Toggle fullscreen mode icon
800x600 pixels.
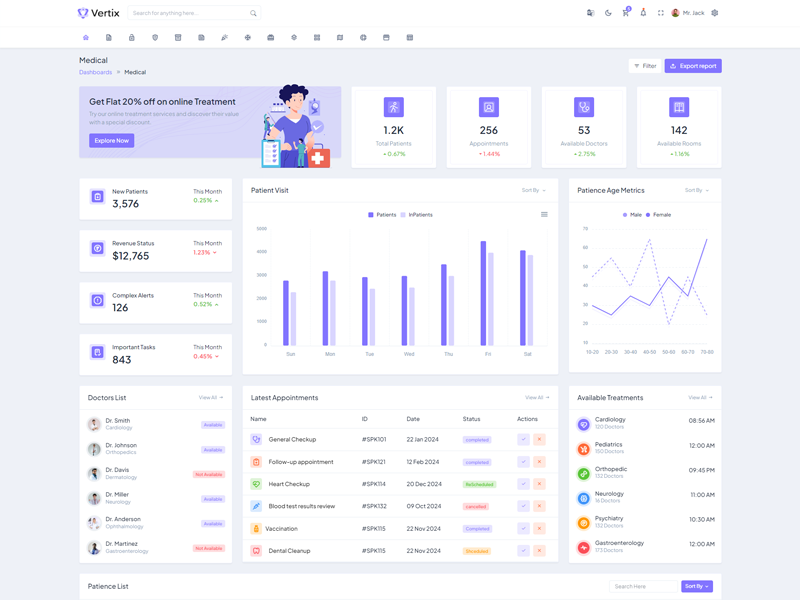click(660, 13)
